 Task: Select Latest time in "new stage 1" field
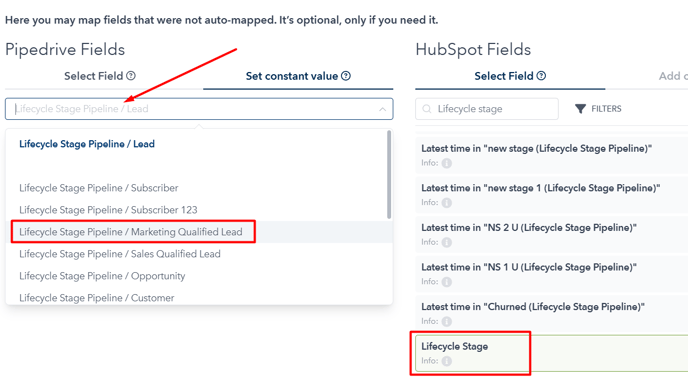[x=552, y=194]
